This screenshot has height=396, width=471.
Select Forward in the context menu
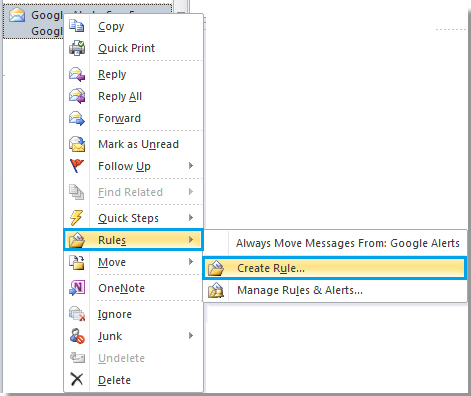pyautogui.click(x=133, y=118)
